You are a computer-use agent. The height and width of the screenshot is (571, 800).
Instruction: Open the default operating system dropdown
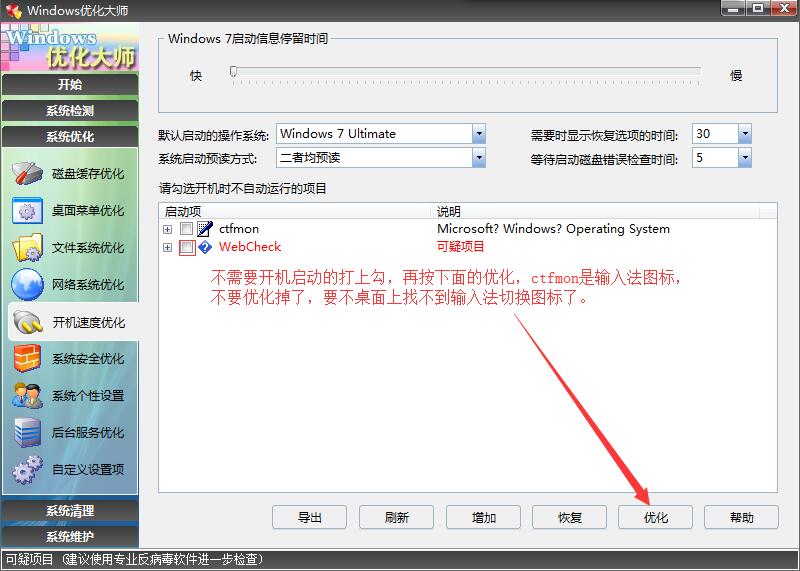479,134
